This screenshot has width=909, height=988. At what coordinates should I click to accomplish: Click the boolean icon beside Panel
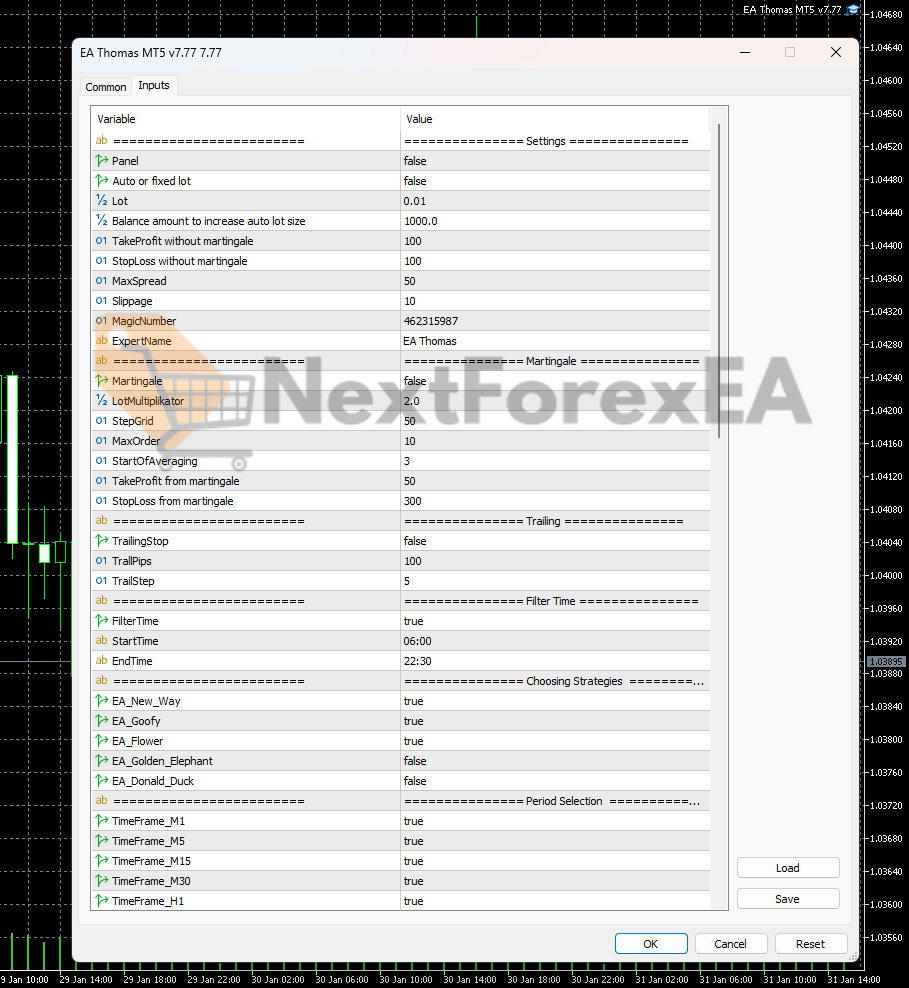101,161
